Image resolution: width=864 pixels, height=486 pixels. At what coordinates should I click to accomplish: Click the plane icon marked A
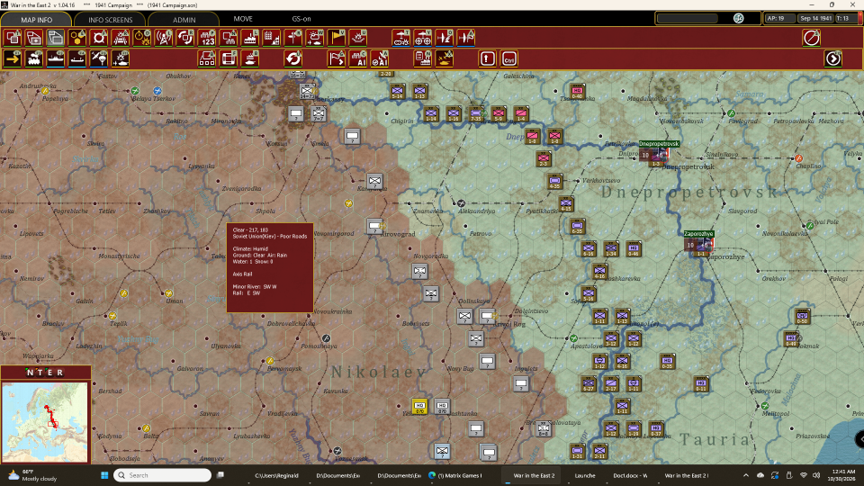466,37
